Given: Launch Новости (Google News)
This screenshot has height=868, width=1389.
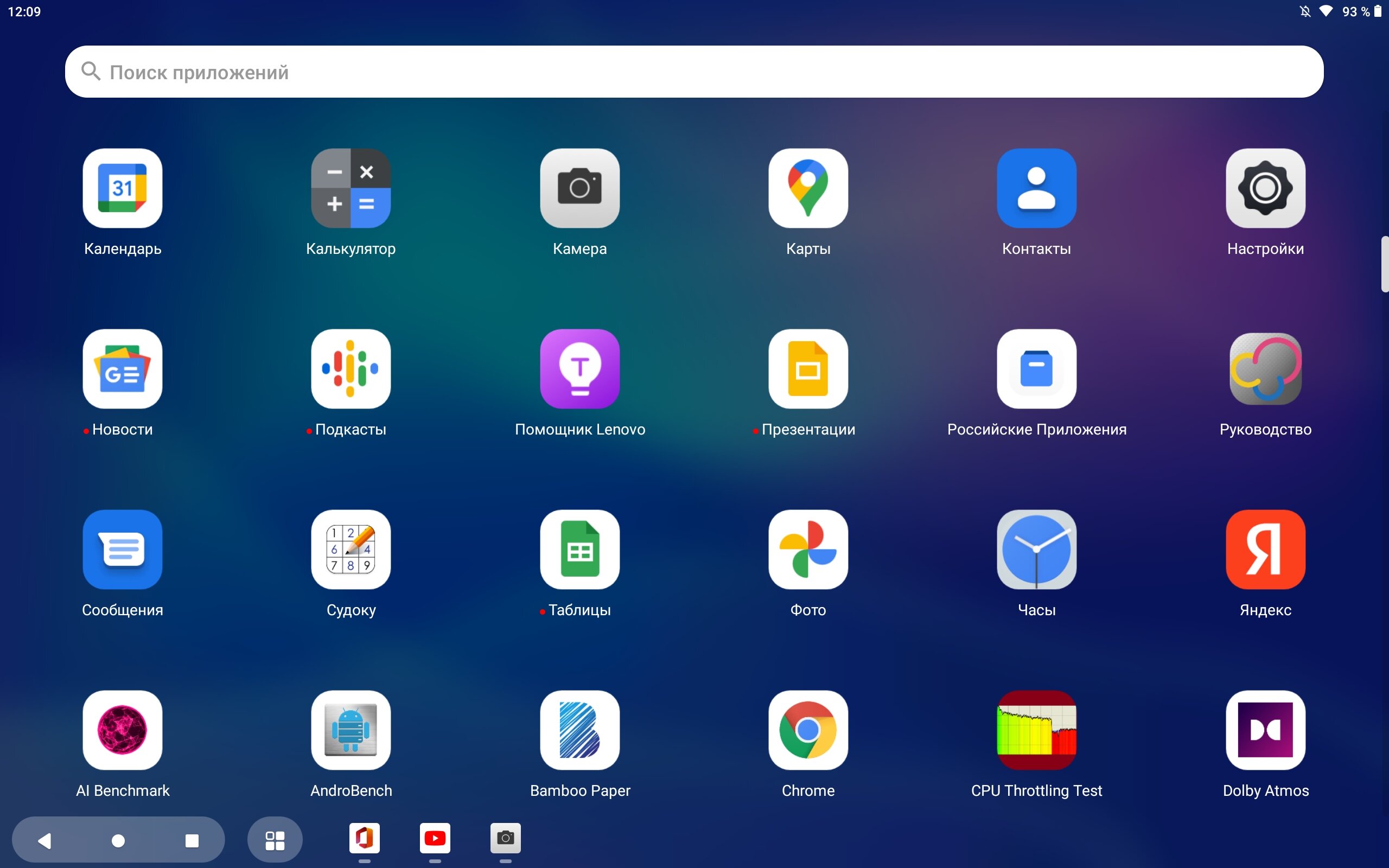Looking at the screenshot, I should pos(122,368).
